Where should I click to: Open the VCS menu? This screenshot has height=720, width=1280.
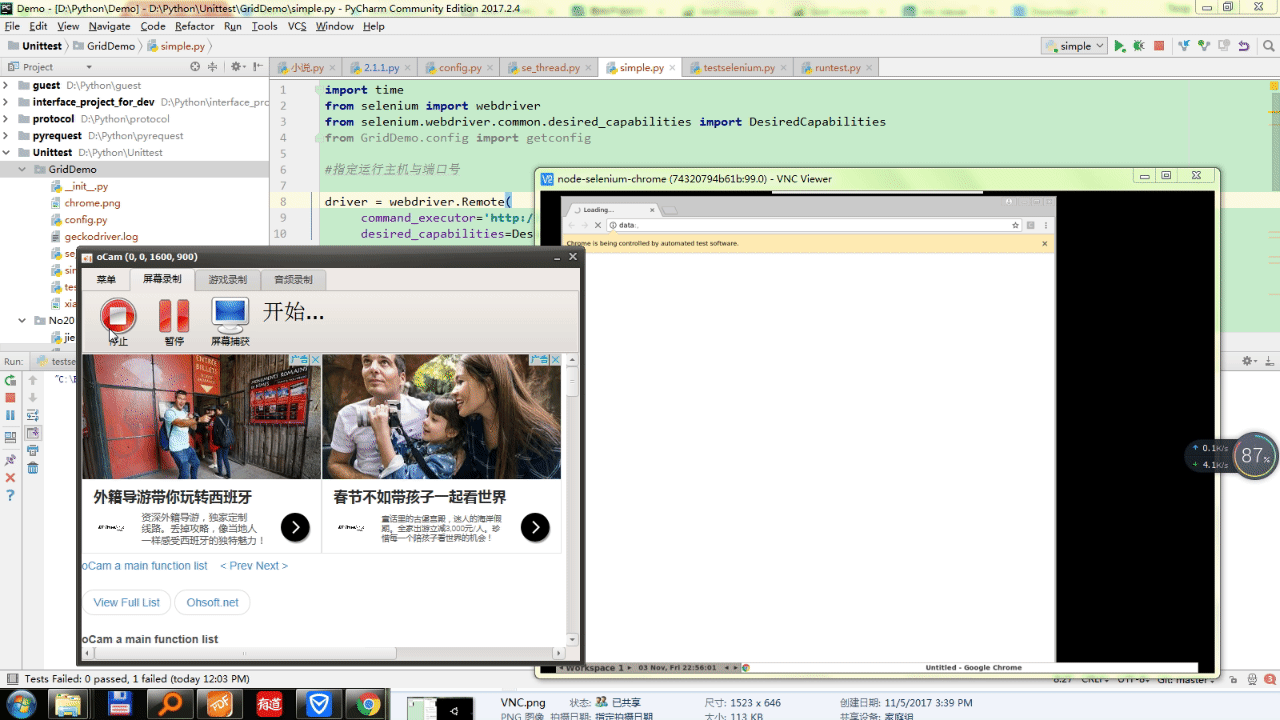click(297, 26)
